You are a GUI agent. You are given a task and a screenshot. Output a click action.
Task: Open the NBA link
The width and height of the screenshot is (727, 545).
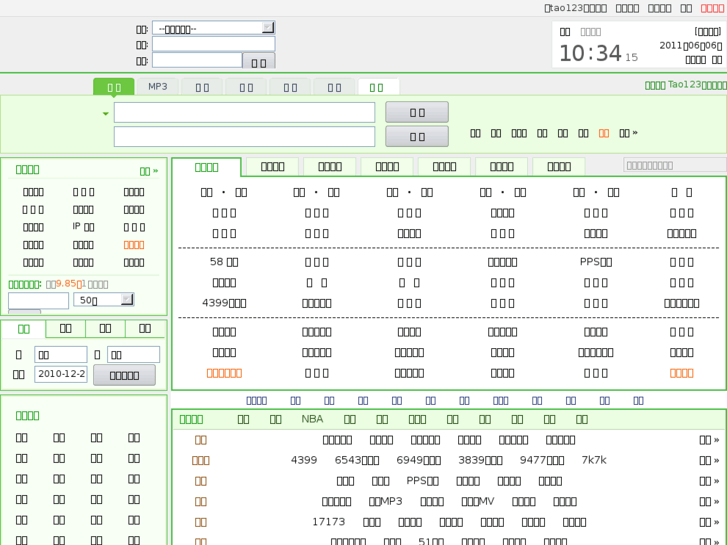tap(312, 419)
